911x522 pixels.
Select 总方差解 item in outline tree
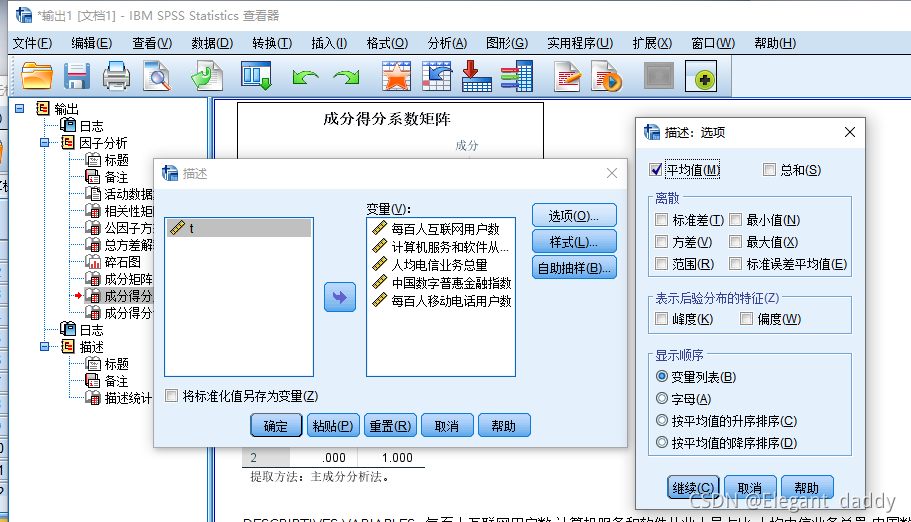click(x=128, y=245)
